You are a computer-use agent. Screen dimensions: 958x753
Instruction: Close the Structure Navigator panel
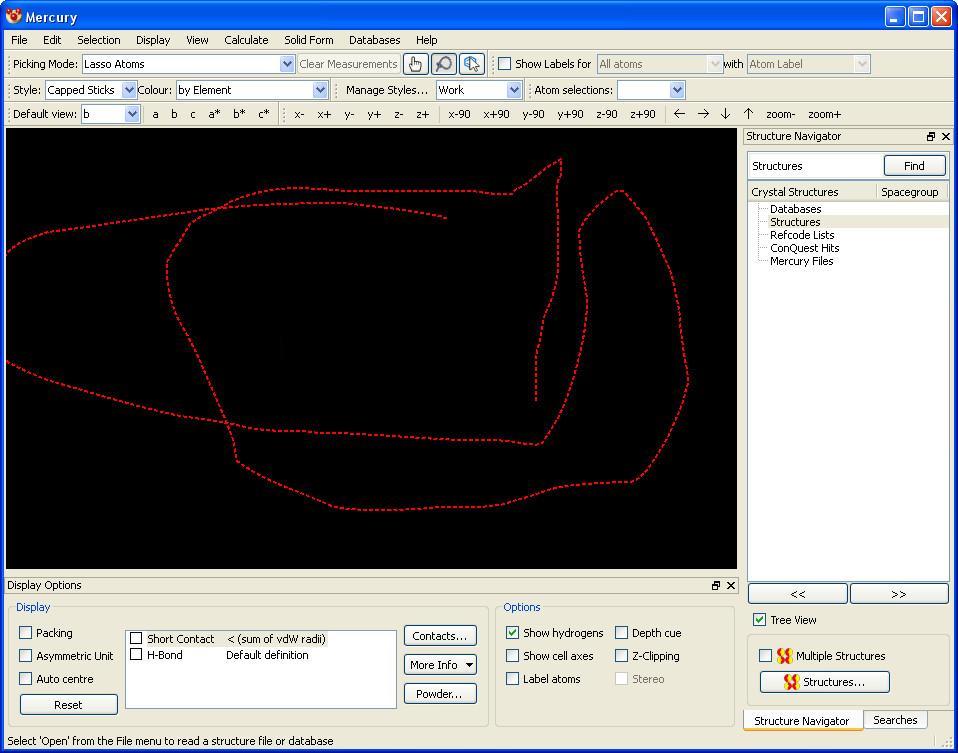tap(946, 137)
